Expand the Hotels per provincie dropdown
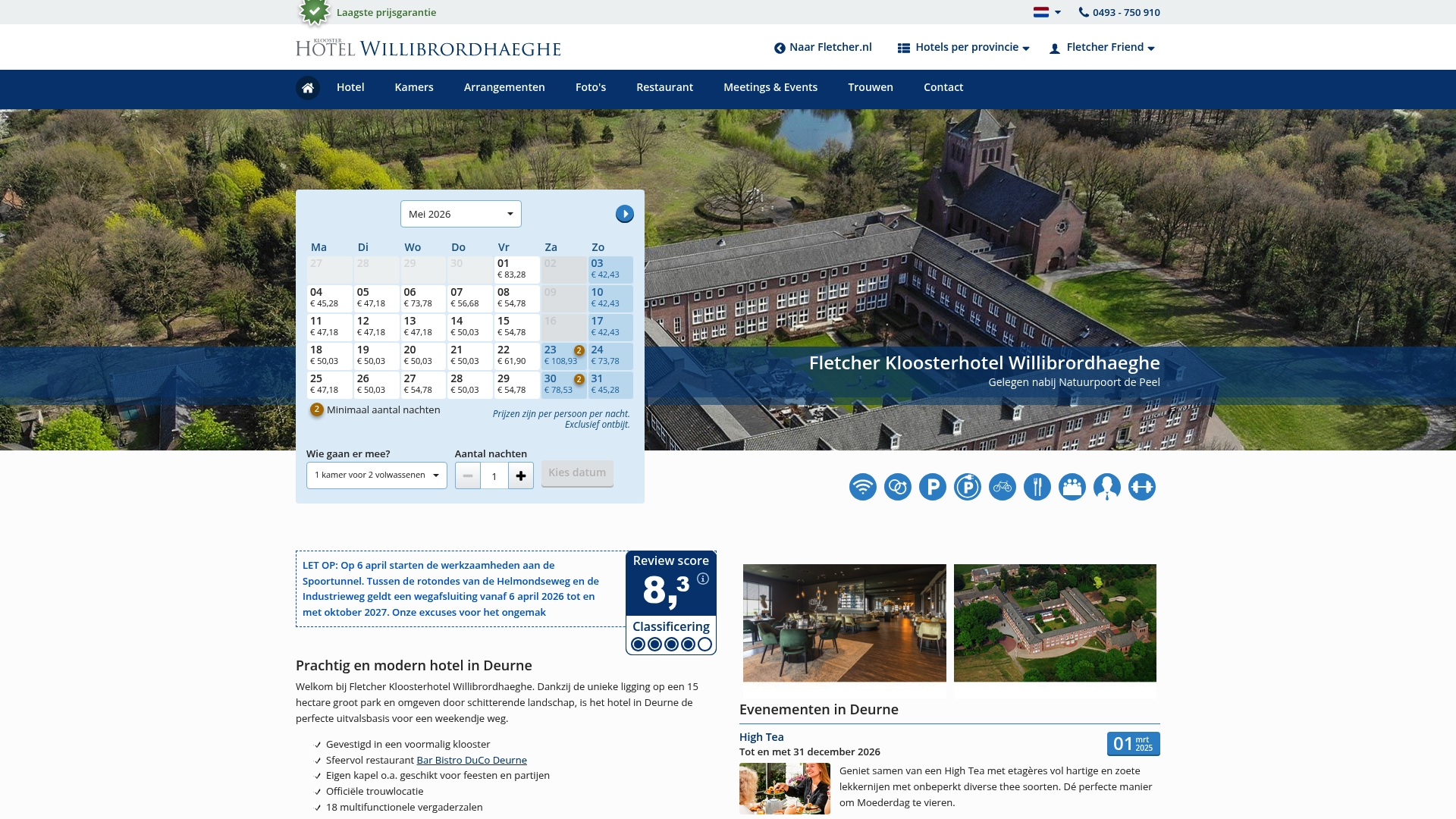This screenshot has height=819, width=1456. [963, 47]
